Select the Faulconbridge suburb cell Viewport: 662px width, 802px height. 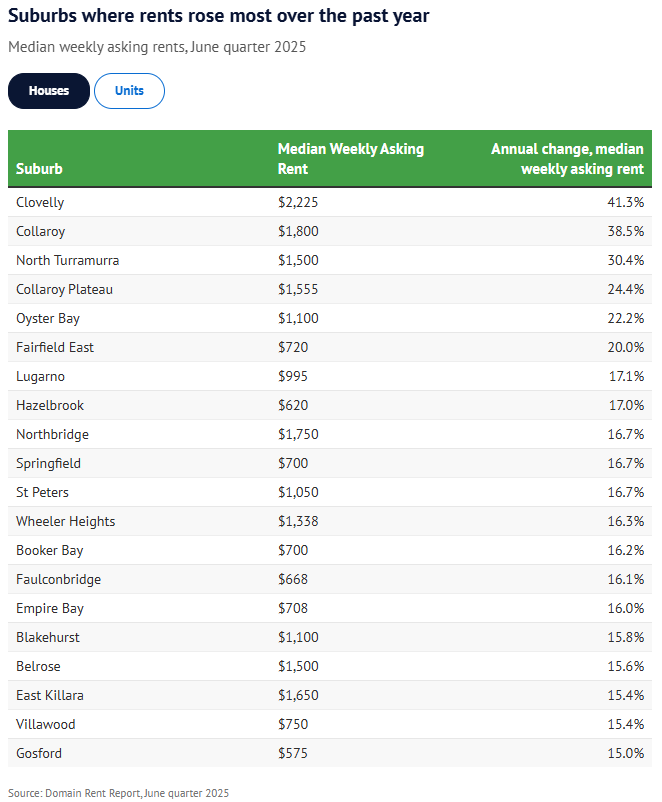58,579
